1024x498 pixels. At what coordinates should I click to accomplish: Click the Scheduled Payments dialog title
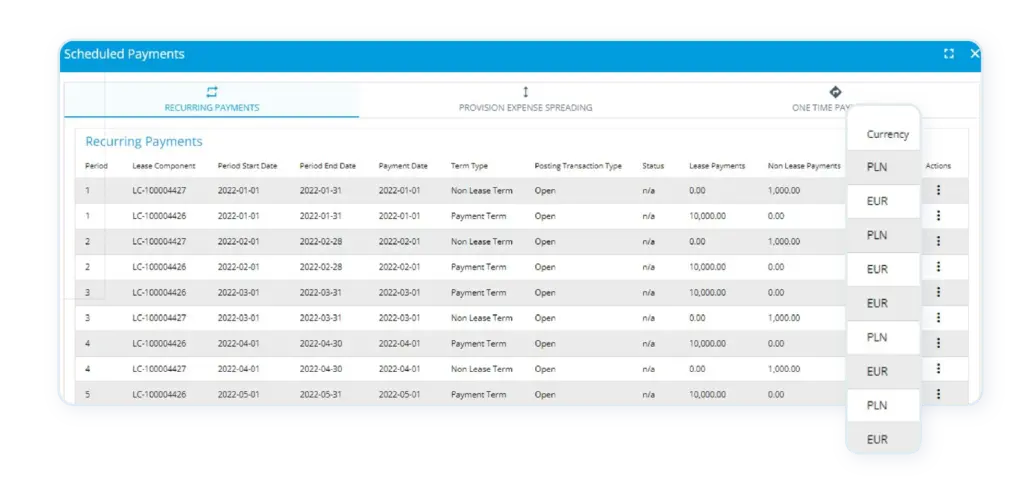124,54
